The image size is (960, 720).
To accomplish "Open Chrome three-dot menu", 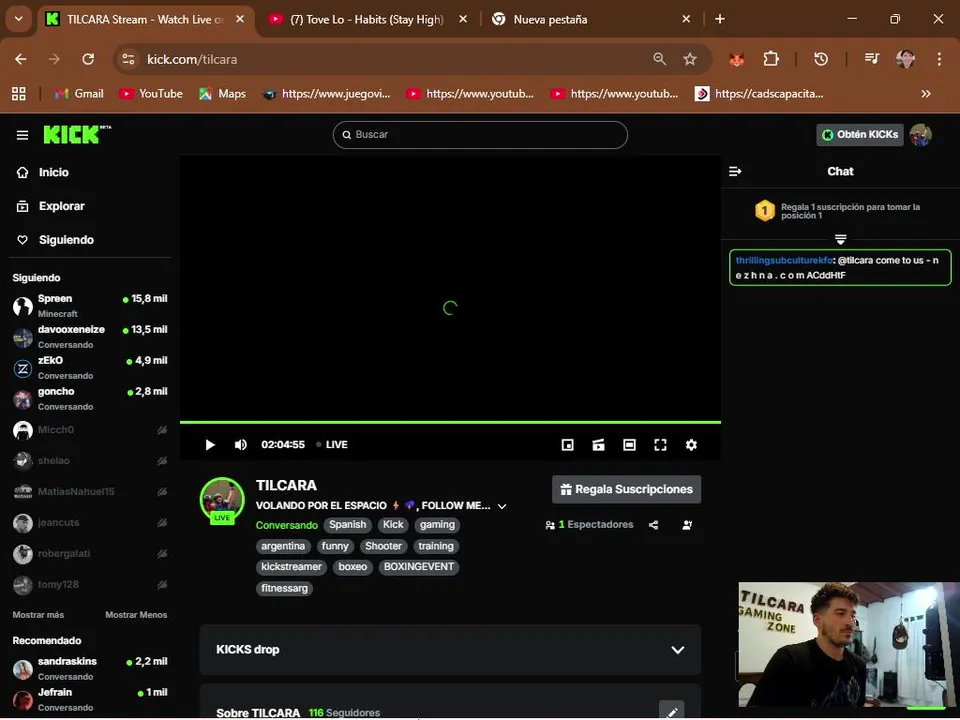I will coord(939,59).
